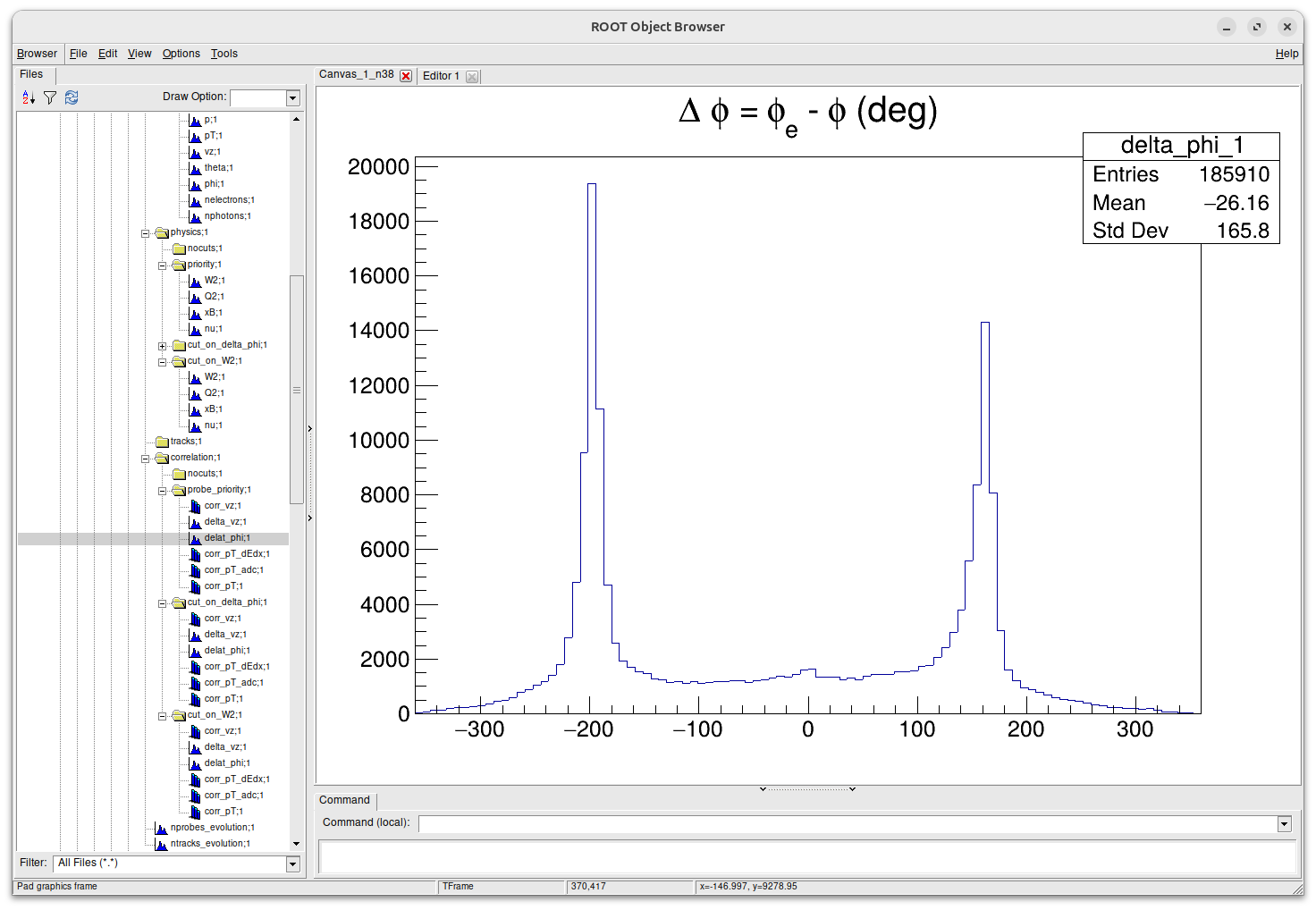Click the file tree scrollbar up arrow
Viewport: 1316px width, 910px height.
click(x=296, y=119)
